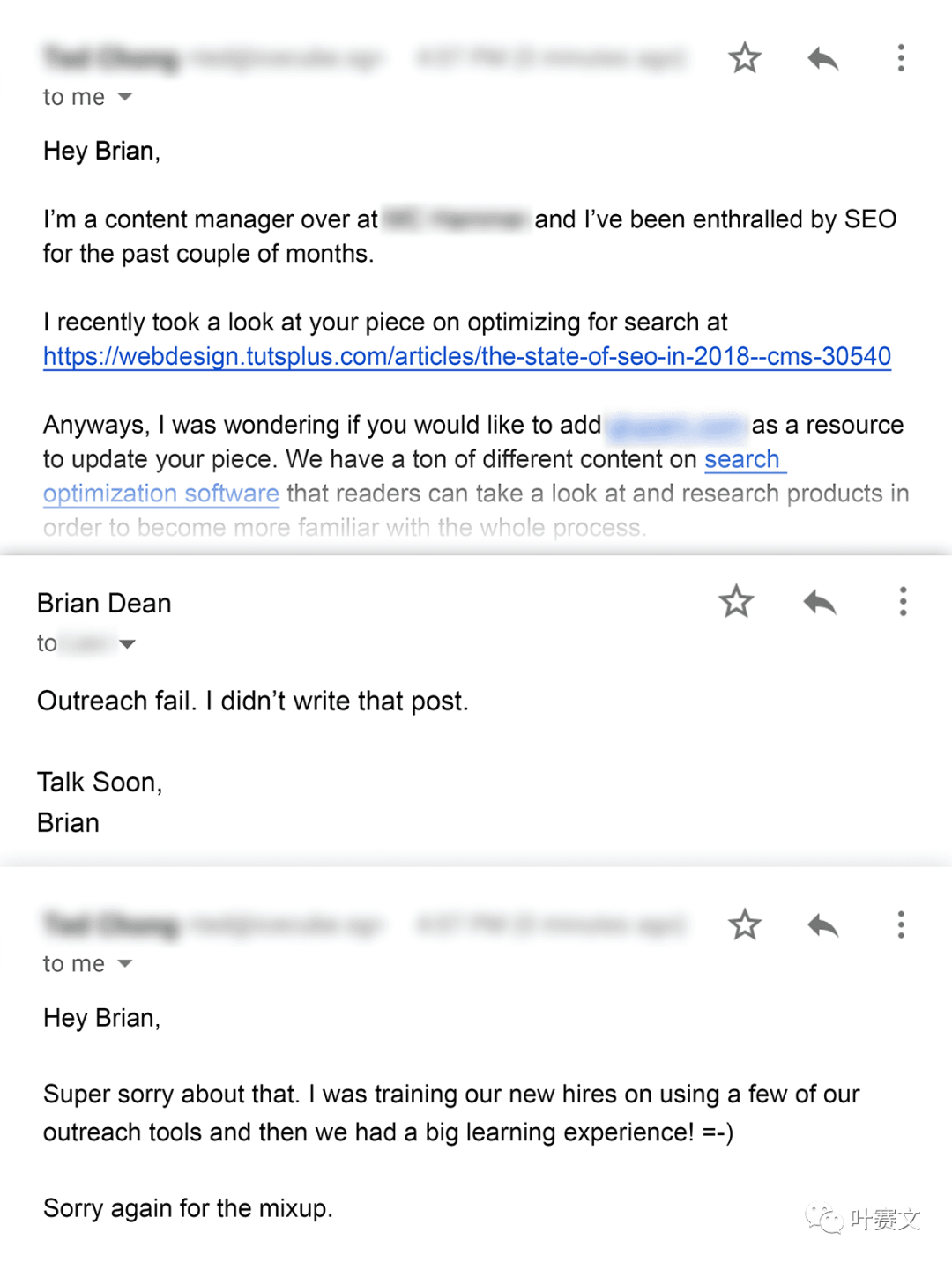This screenshot has width=952, height=1262.
Task: Star the last apology email
Action: pyautogui.click(x=745, y=925)
